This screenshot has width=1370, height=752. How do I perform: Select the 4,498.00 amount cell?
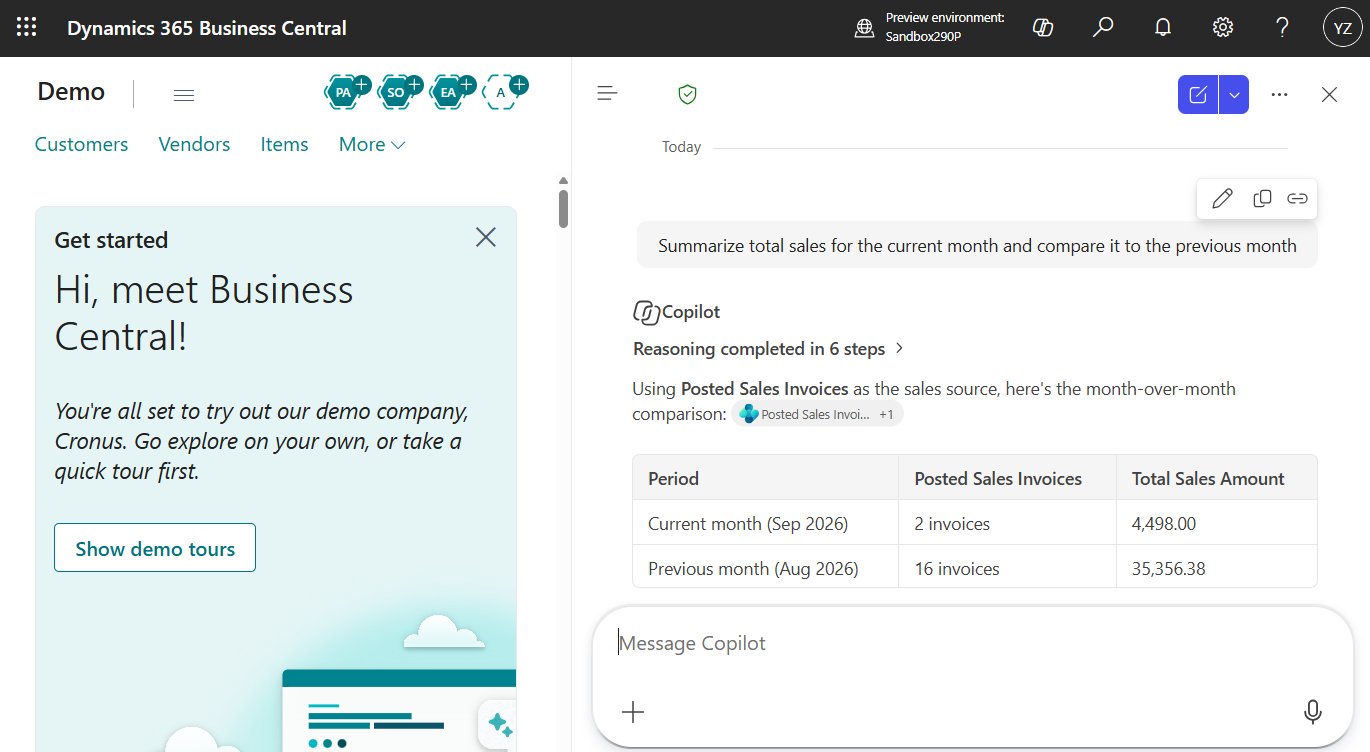(1217, 523)
